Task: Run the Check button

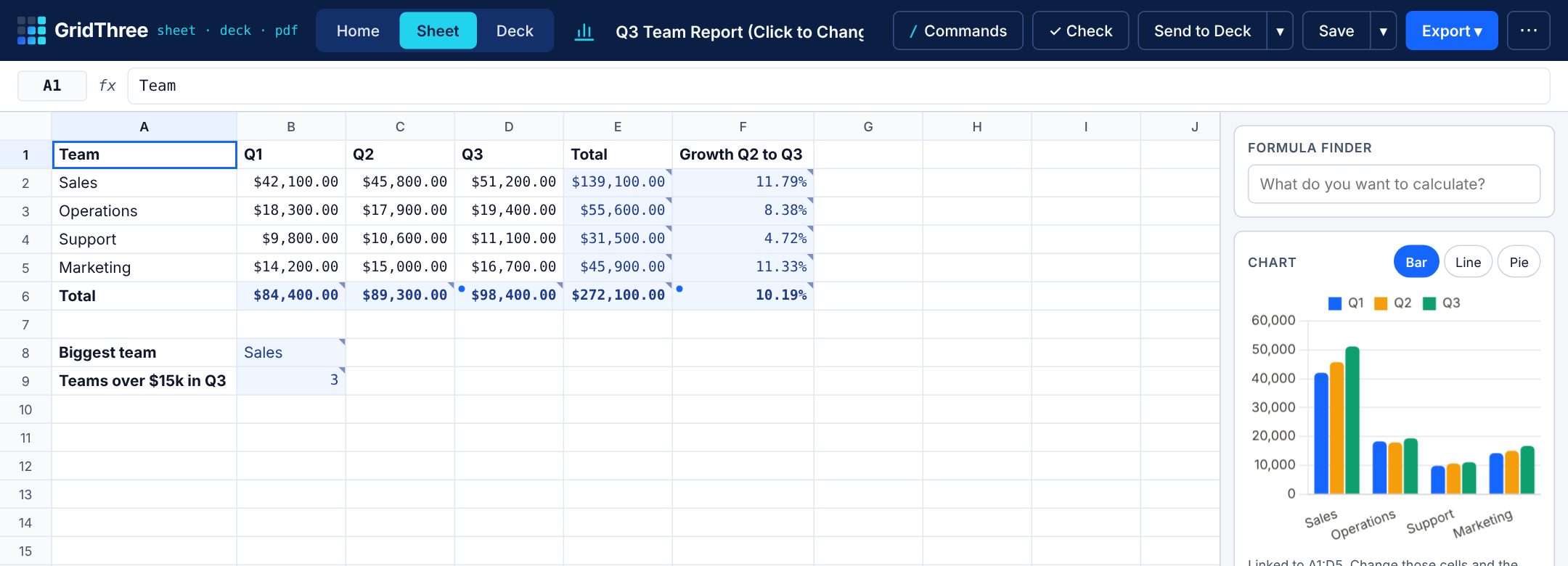Action: (x=1080, y=30)
